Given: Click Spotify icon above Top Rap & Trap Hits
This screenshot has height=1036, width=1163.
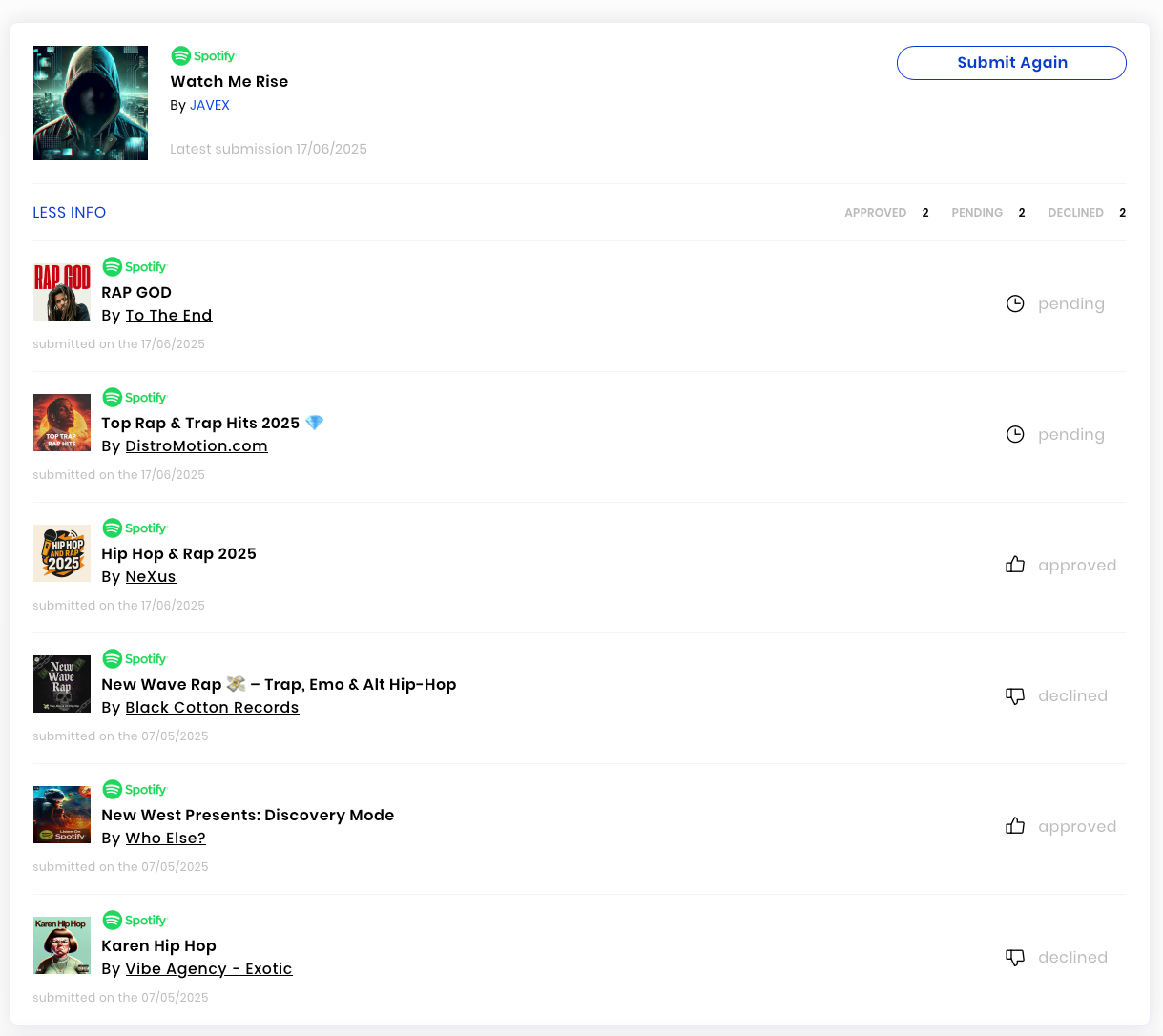Looking at the screenshot, I should pyautogui.click(x=135, y=398).
